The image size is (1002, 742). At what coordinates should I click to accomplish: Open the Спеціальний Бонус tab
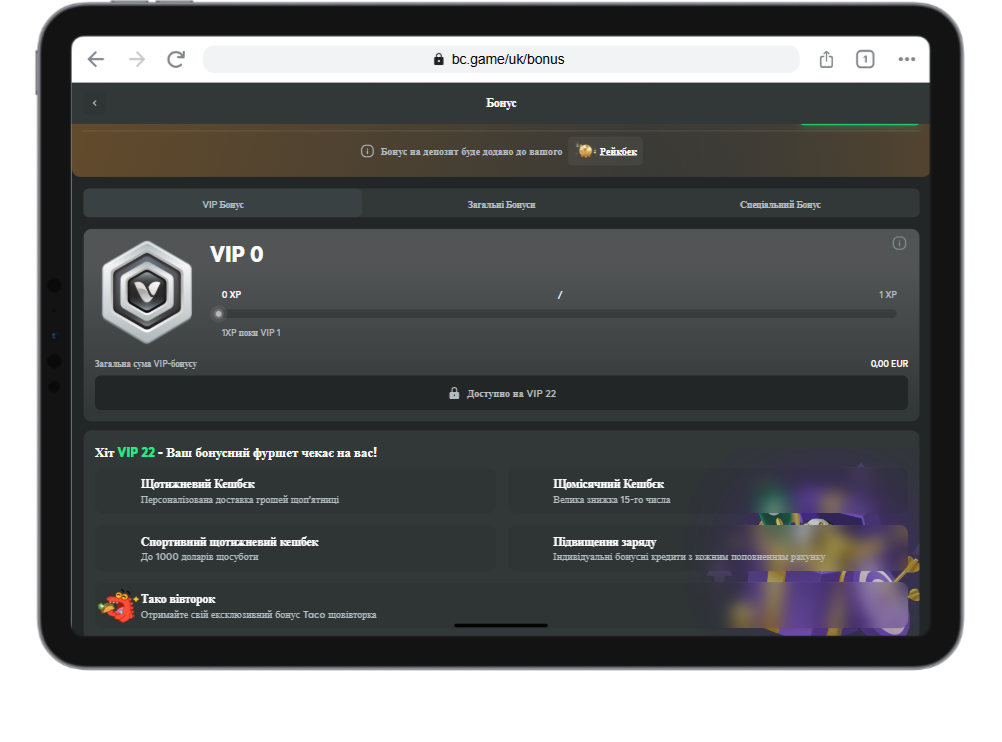tap(780, 204)
